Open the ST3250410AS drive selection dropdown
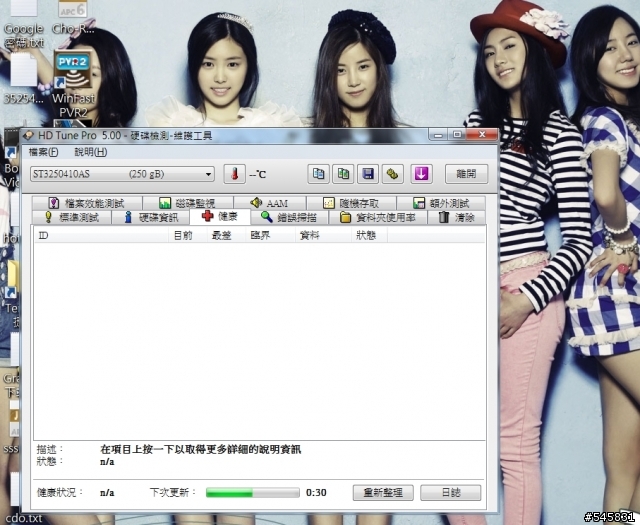Image resolution: width=640 pixels, height=525 pixels. click(120, 174)
